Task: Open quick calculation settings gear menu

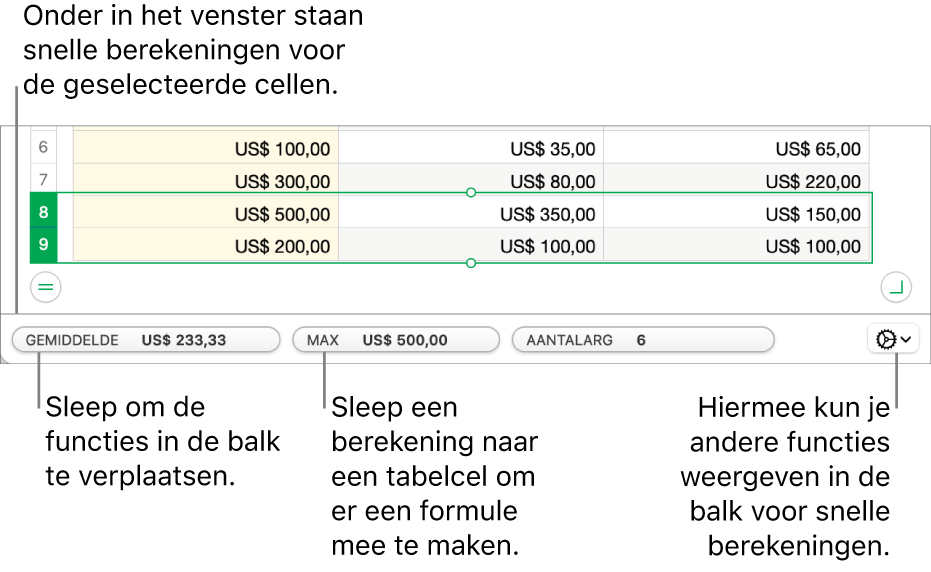Action: [893, 340]
